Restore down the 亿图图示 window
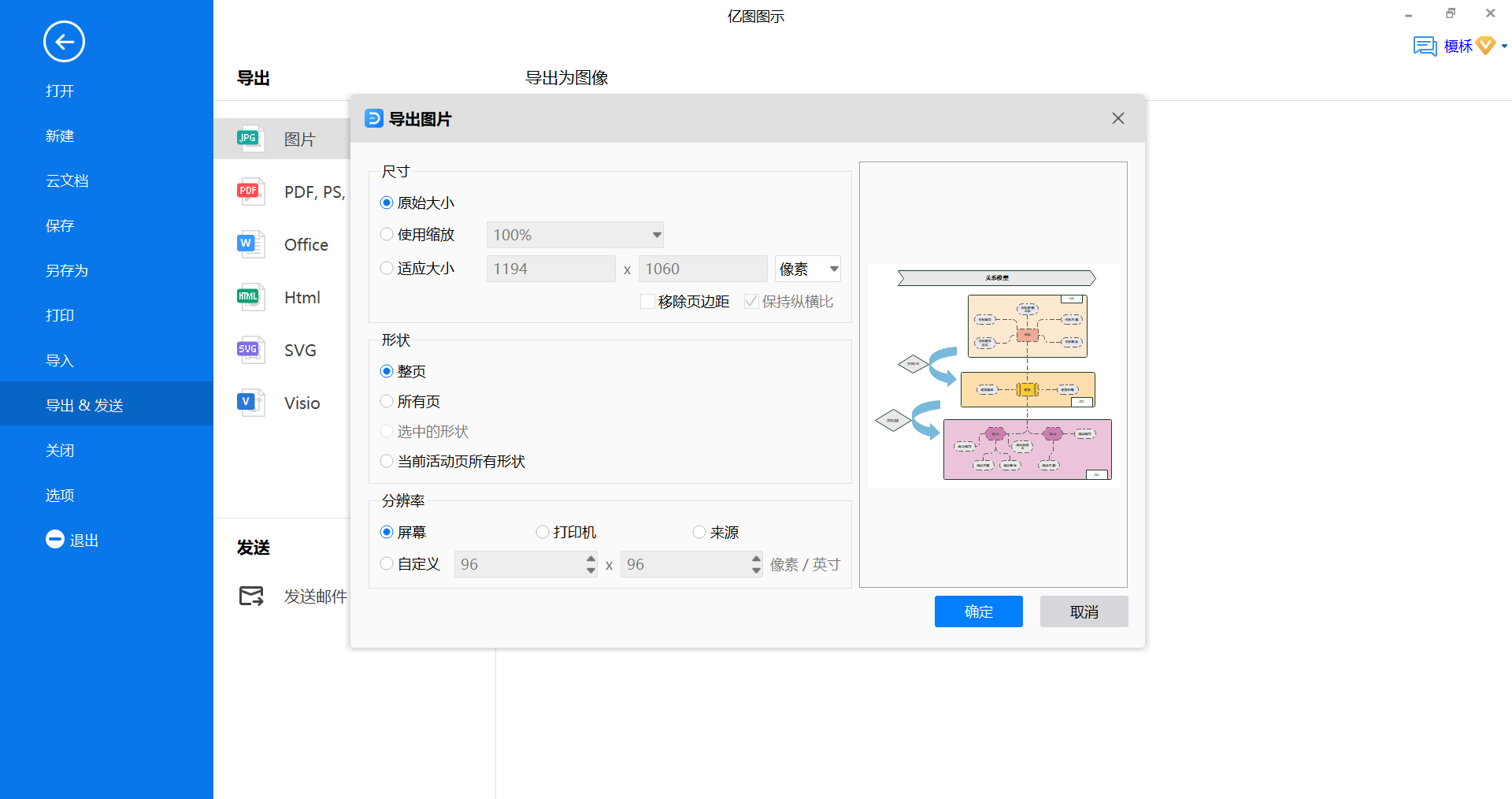Image resolution: width=1512 pixels, height=799 pixels. click(1450, 13)
